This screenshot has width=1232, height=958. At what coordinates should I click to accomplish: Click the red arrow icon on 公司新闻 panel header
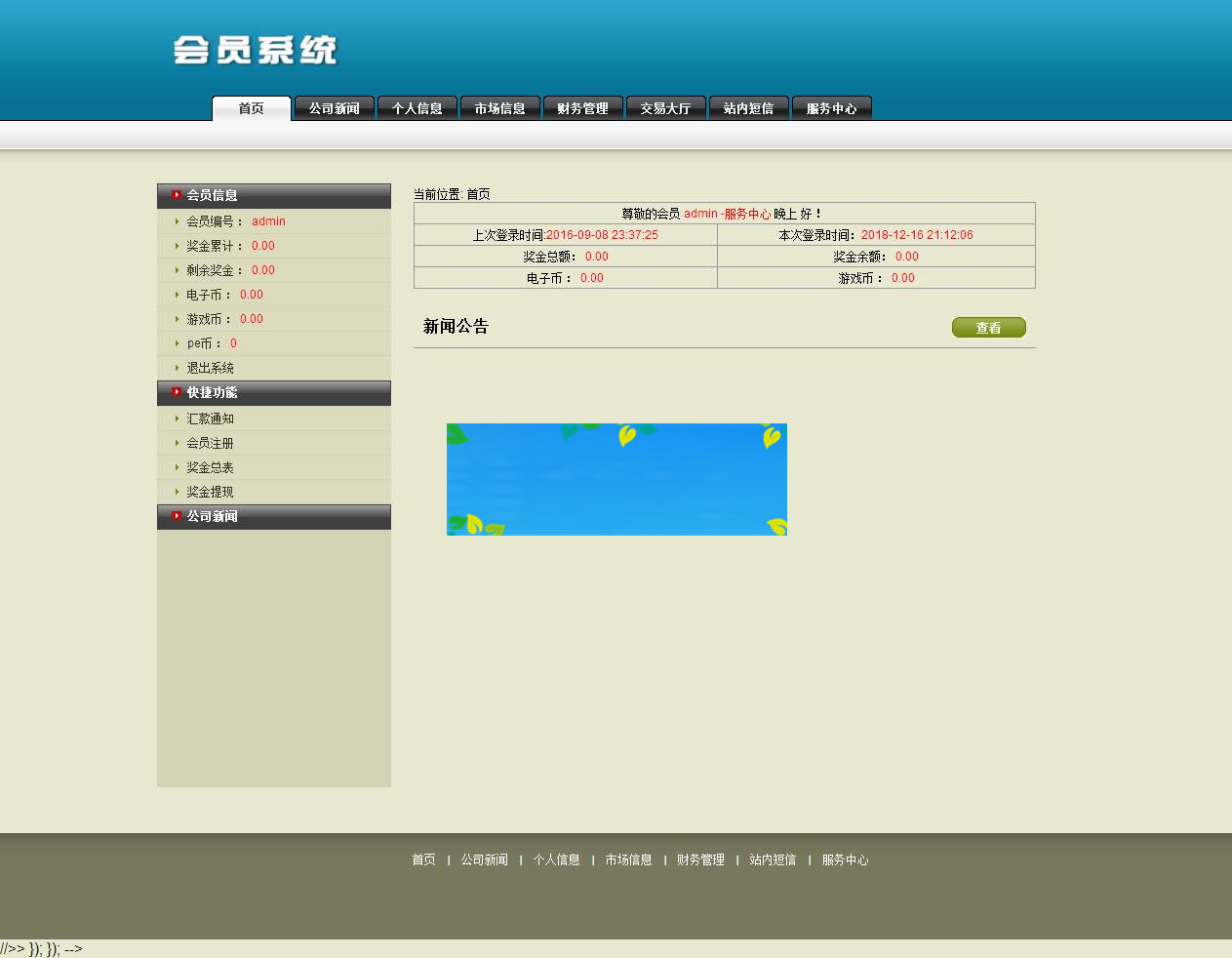[176, 516]
